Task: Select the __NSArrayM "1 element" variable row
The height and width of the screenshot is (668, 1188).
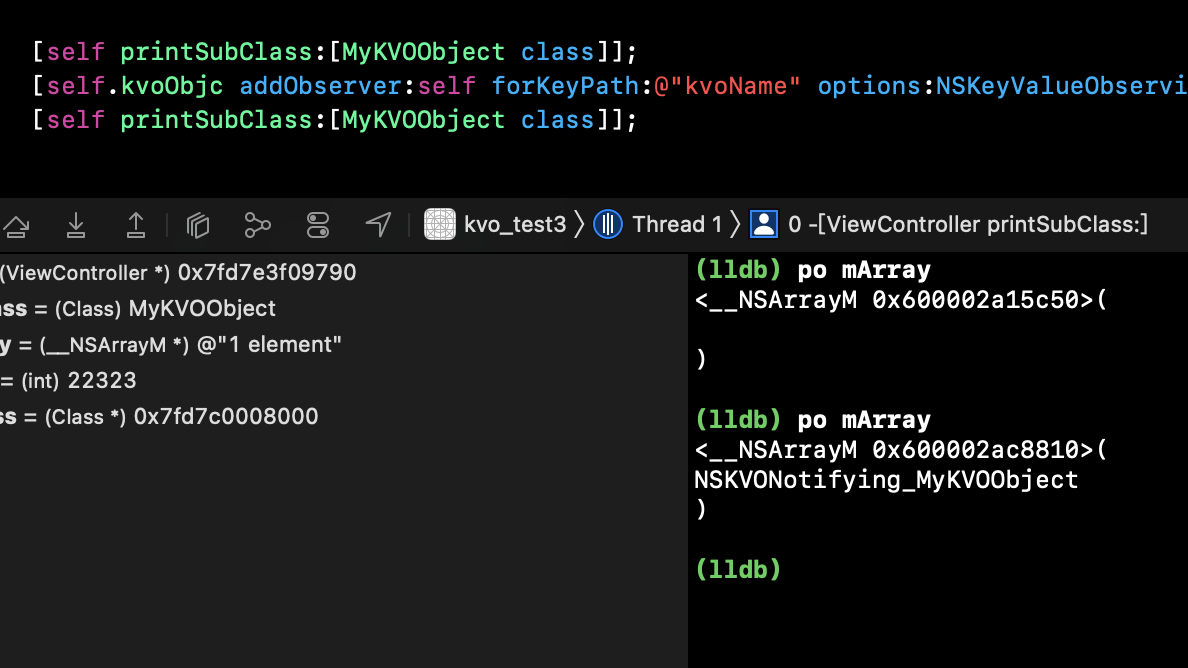Action: coord(170,345)
